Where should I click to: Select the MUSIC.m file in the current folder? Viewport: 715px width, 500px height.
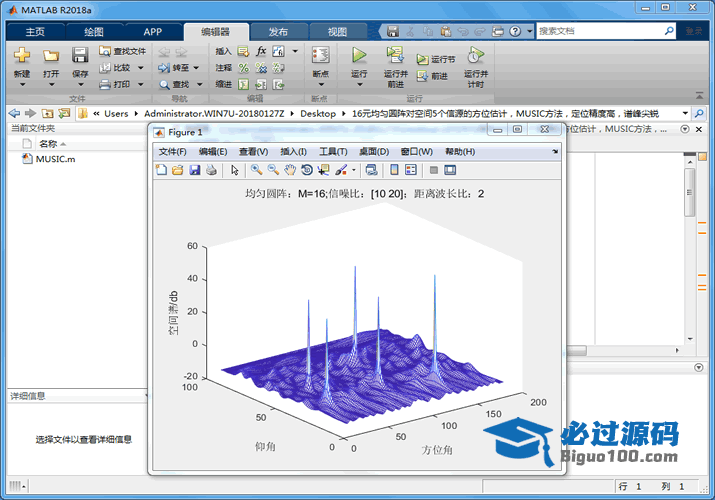coord(55,159)
